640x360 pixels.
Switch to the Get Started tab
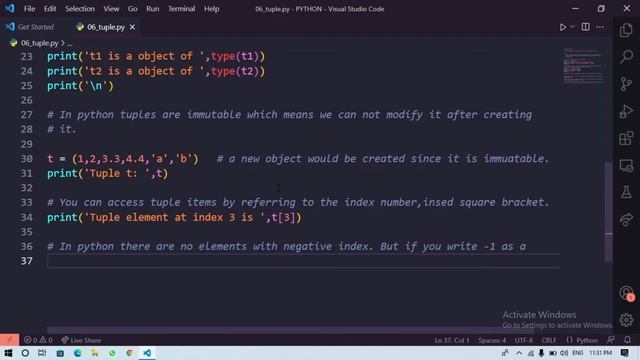tap(36, 27)
